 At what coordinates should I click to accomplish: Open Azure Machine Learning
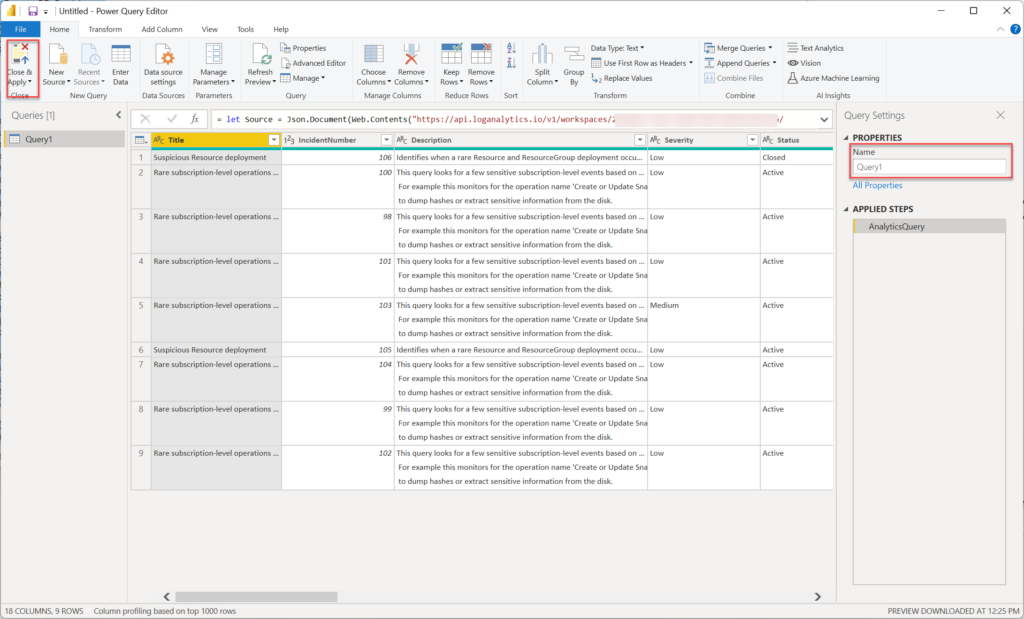(833, 78)
